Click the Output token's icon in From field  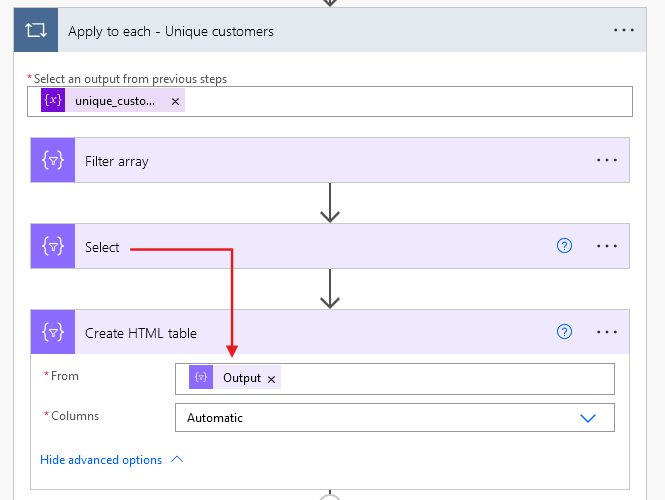click(201, 378)
